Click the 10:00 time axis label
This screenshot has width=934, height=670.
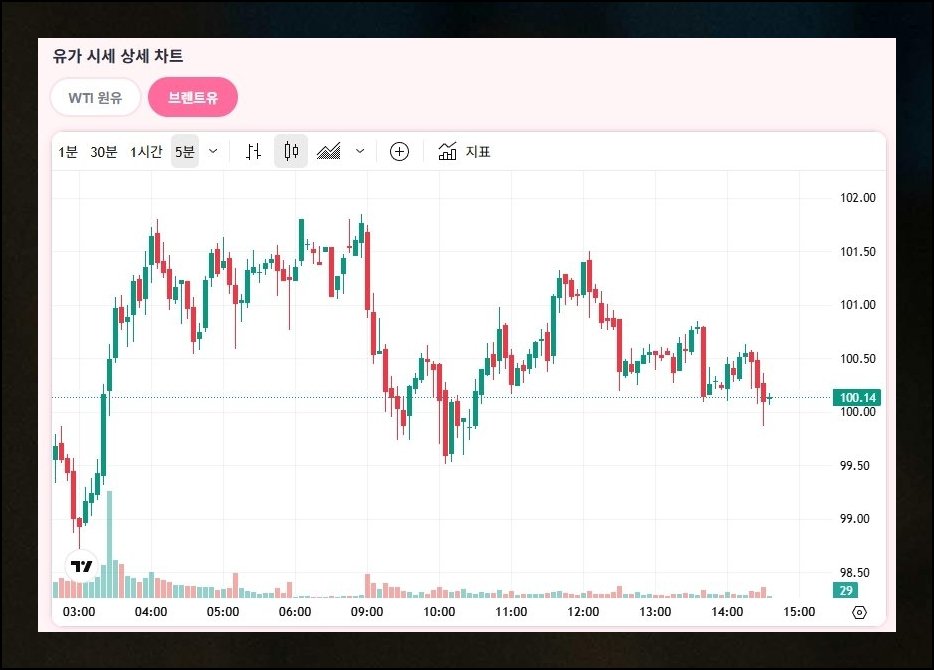439,612
